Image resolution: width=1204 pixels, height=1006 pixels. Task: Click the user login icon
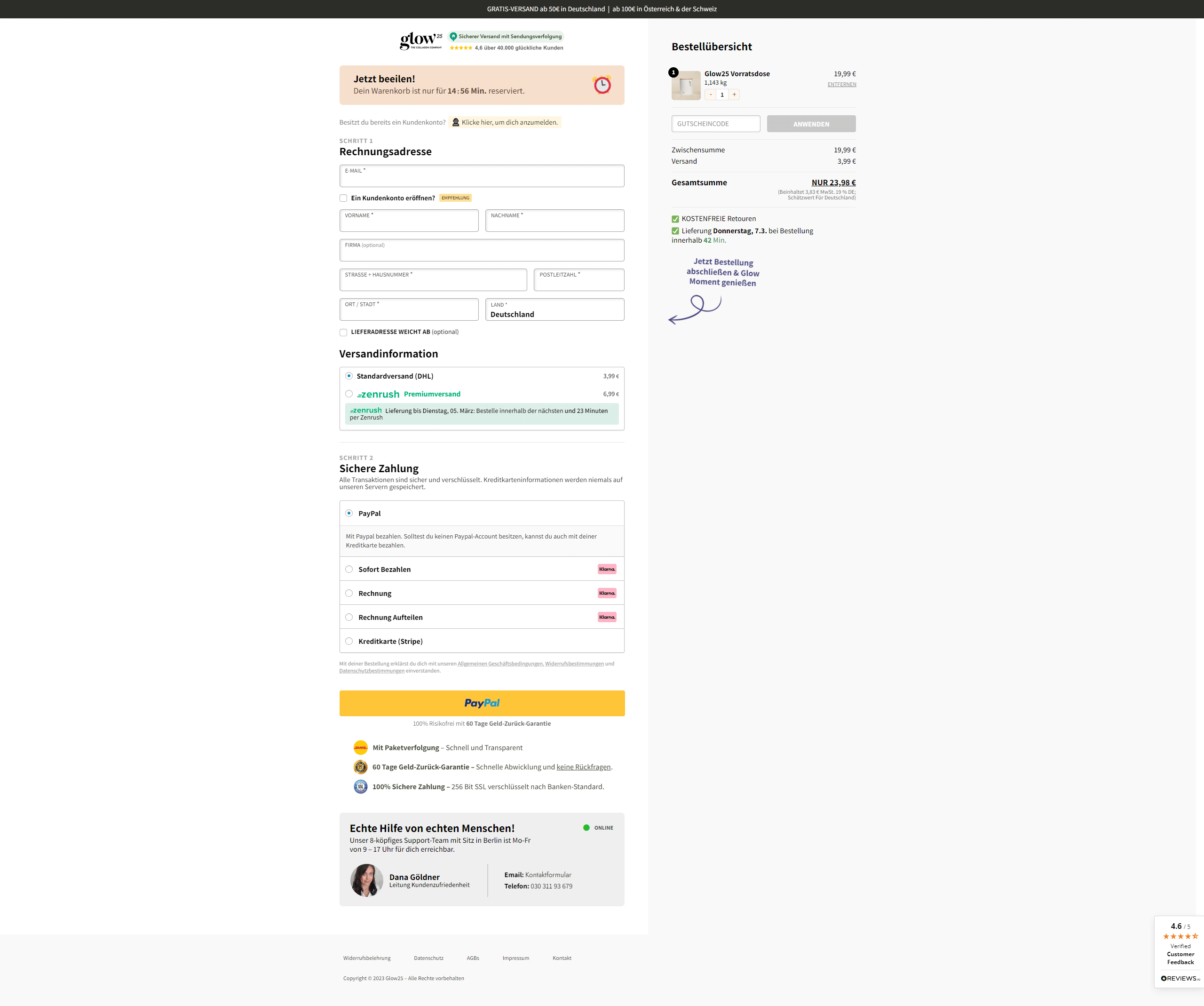pyautogui.click(x=456, y=123)
